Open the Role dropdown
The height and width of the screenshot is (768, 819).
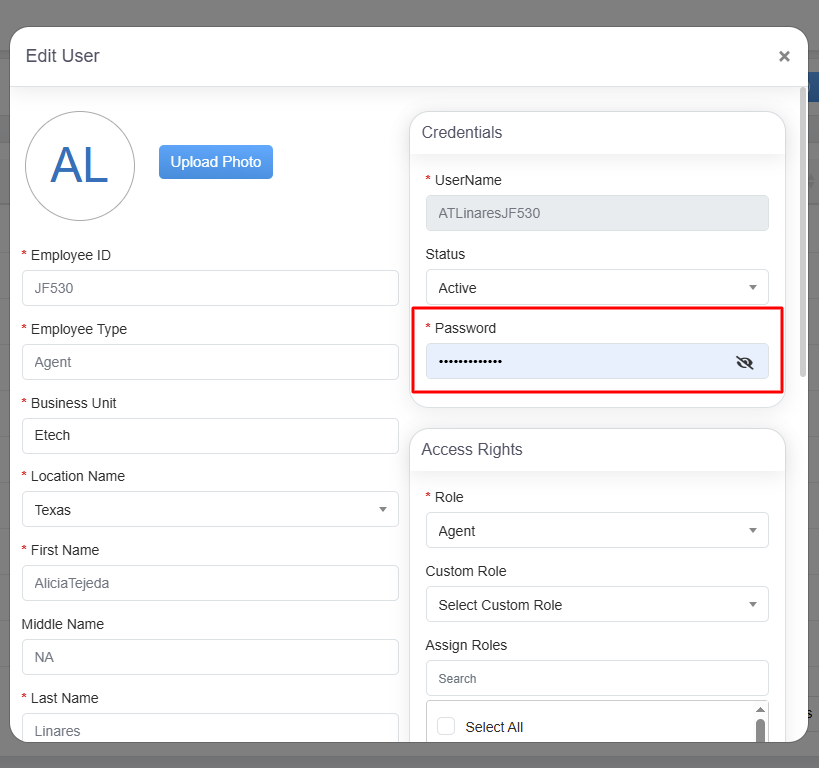[x=596, y=531]
